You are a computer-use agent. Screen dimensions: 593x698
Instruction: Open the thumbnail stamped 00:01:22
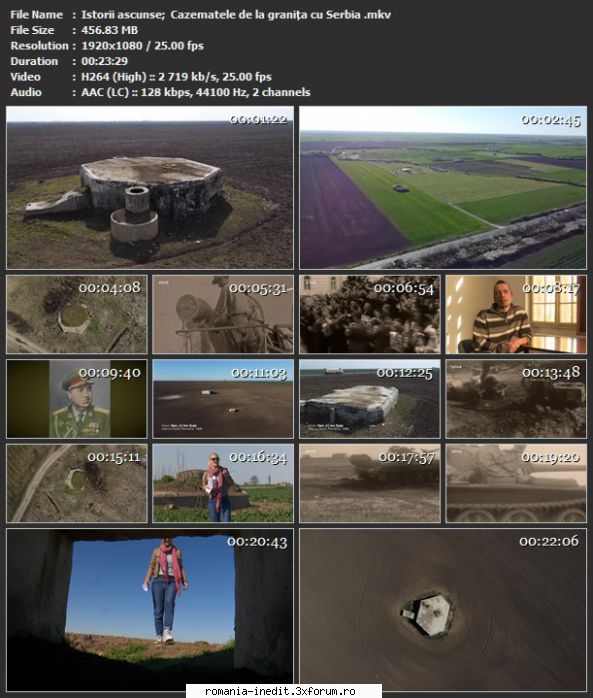pos(150,187)
